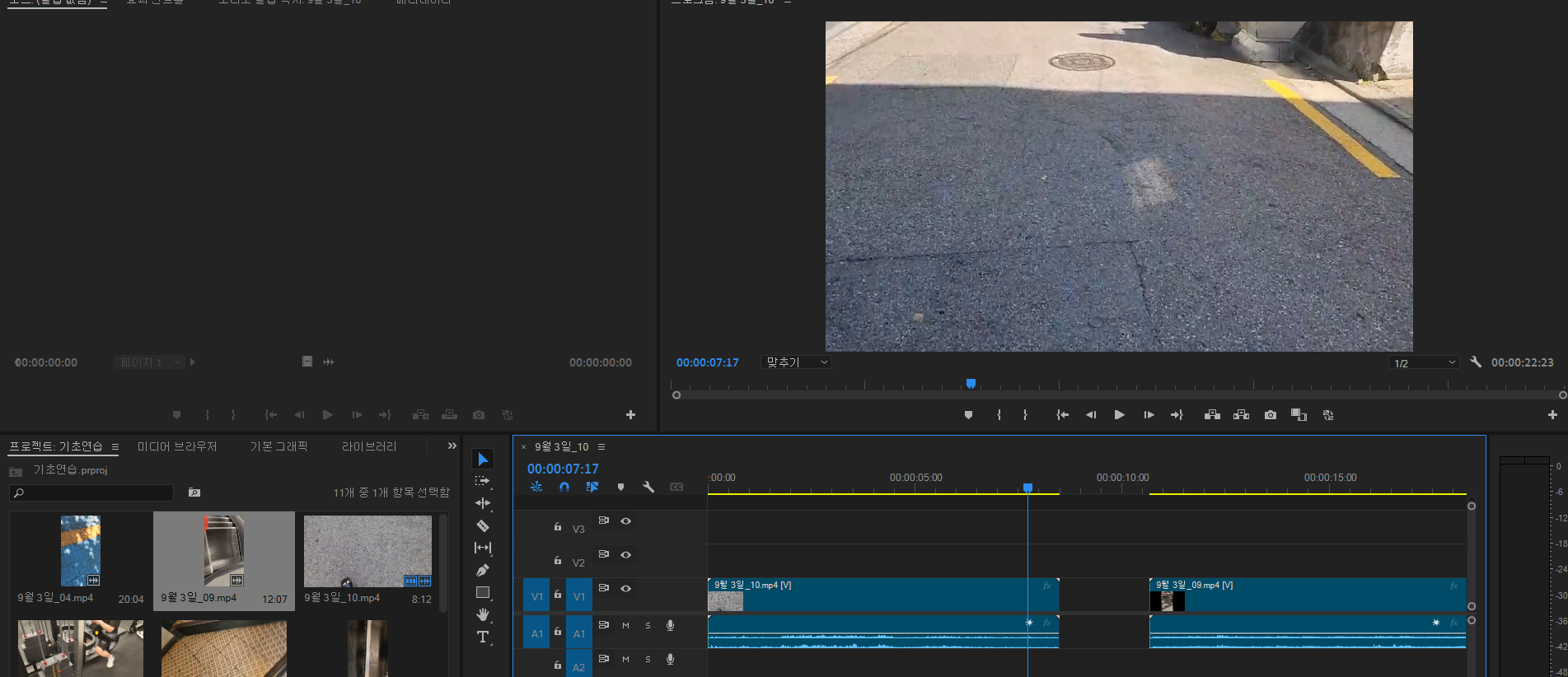Expand hidden panel tabs with double chevron
1568x677 pixels.
click(452, 446)
